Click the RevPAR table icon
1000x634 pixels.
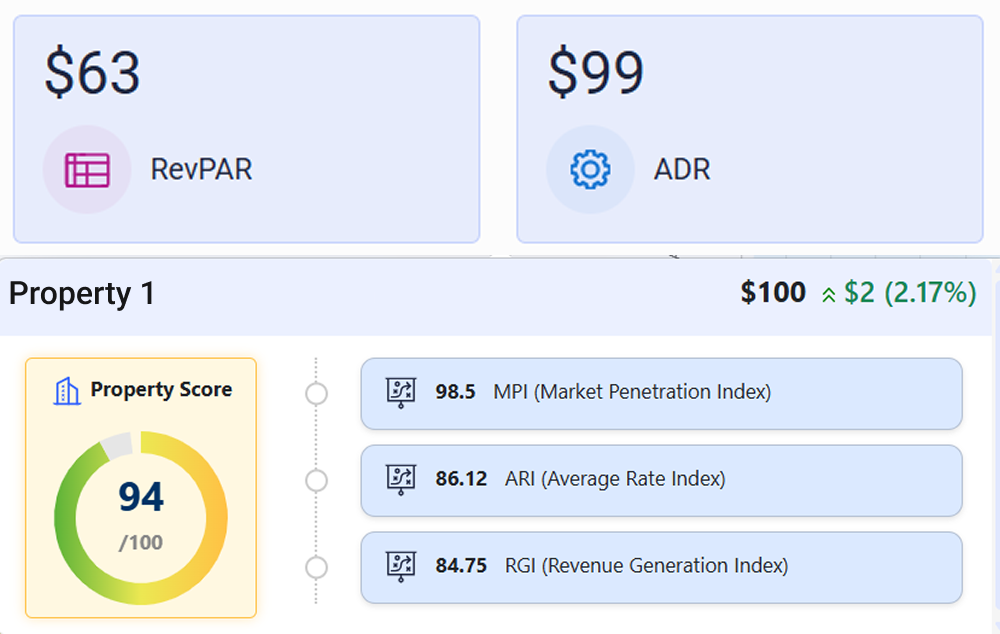click(x=87, y=170)
